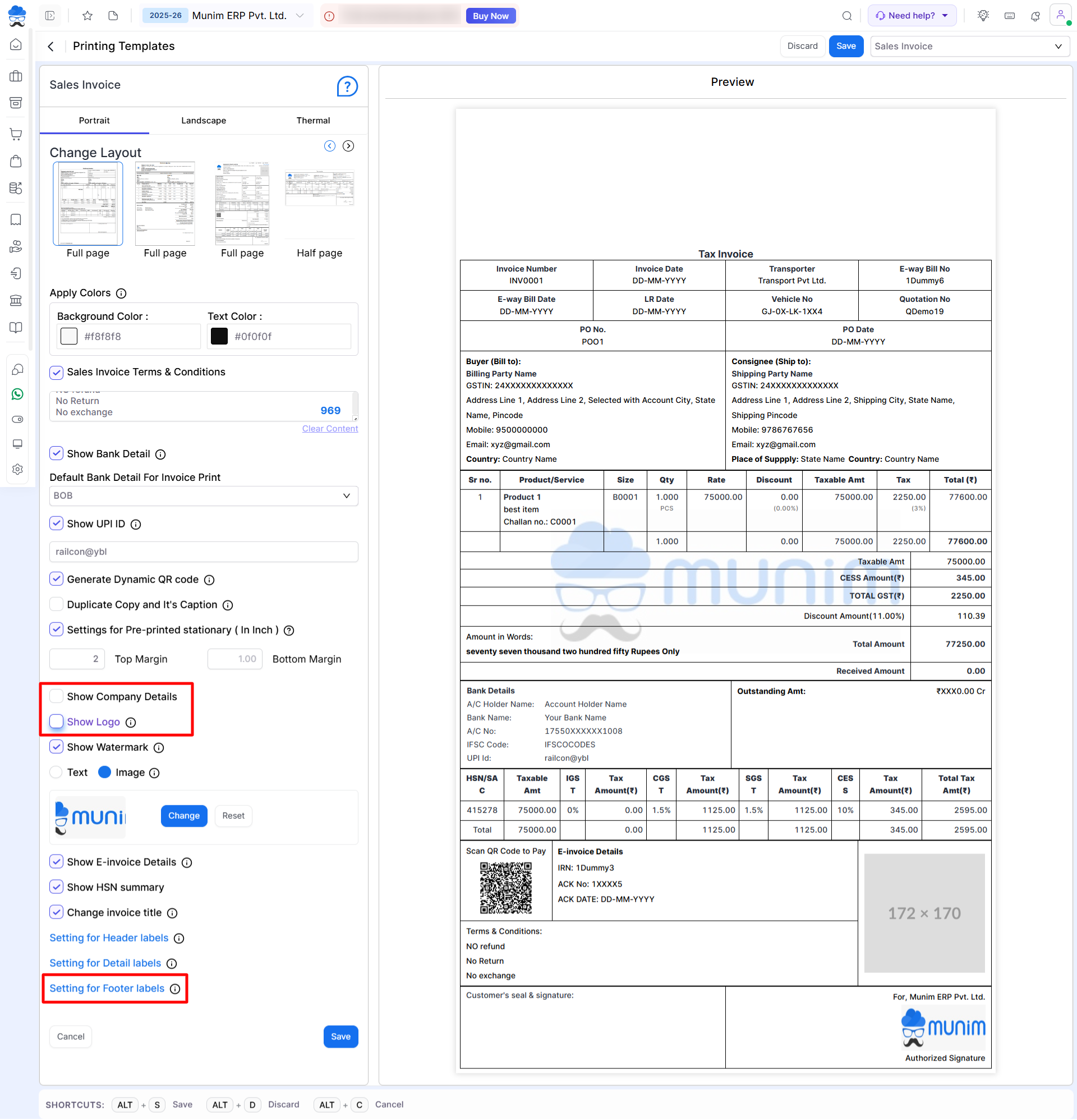The height and width of the screenshot is (1120, 1077).
Task: Open the settings gear in left sidebar
Action: point(17,469)
